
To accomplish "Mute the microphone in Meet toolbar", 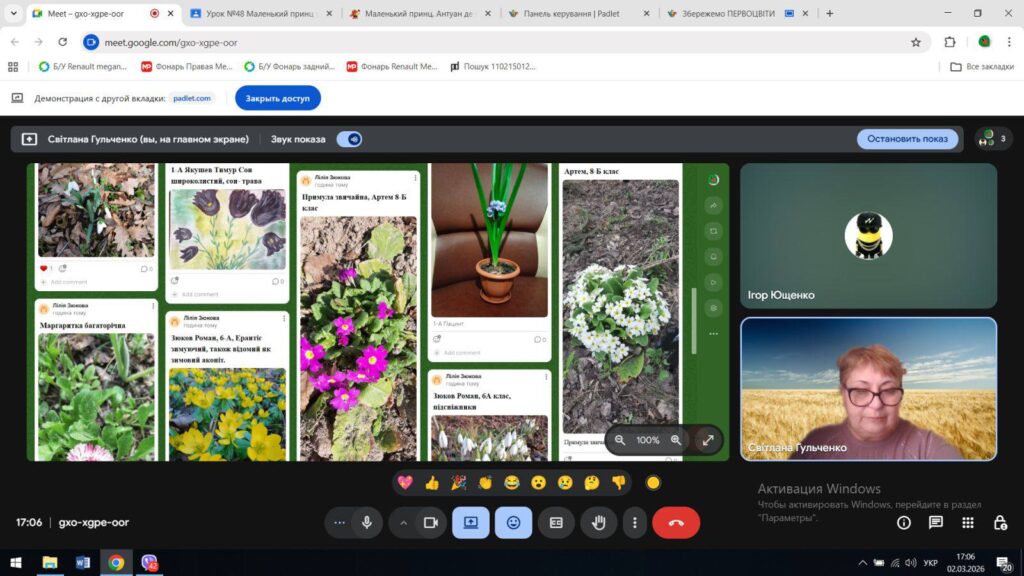I will click(x=367, y=522).
